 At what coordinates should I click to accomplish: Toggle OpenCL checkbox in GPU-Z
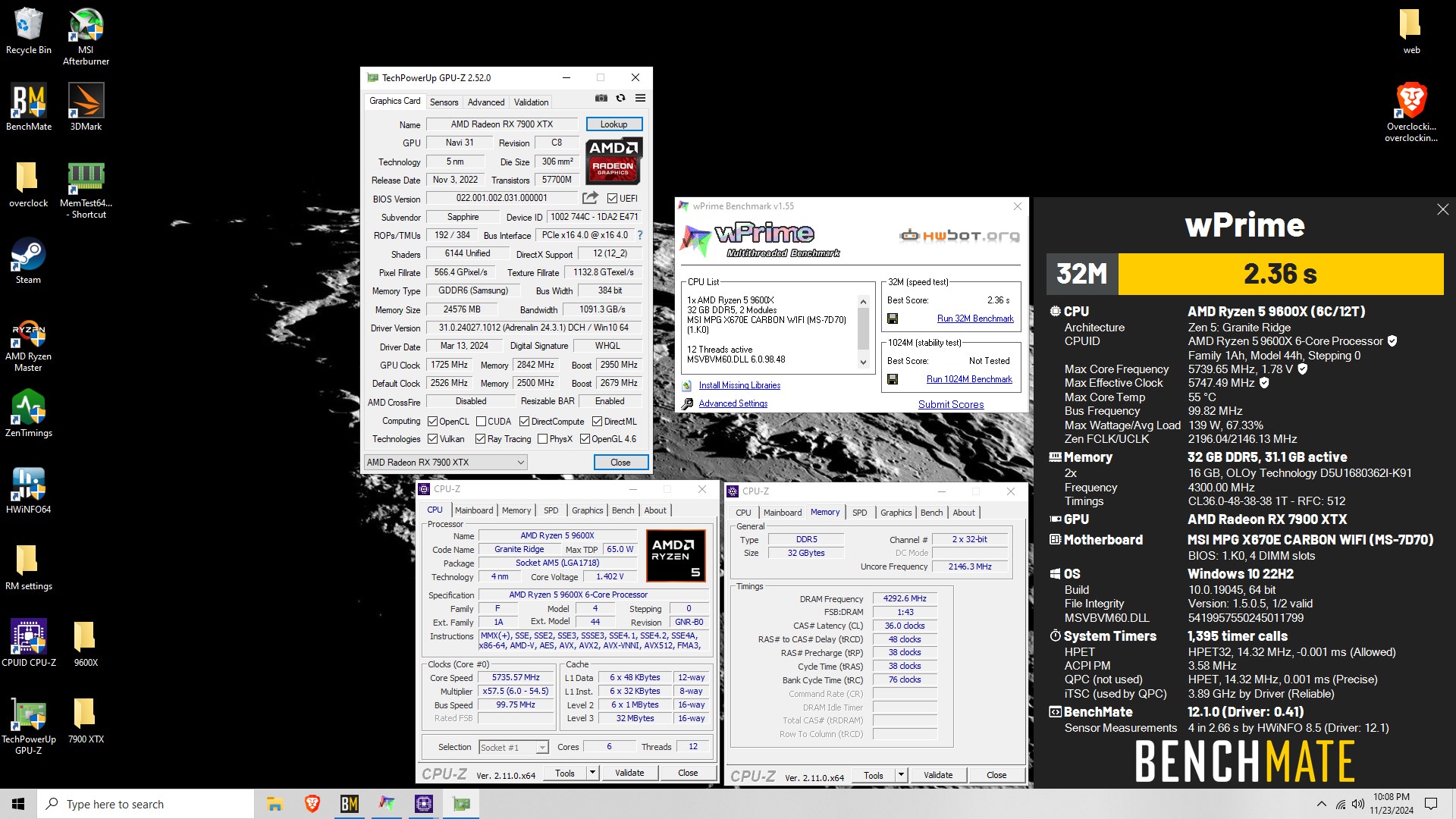click(x=432, y=422)
